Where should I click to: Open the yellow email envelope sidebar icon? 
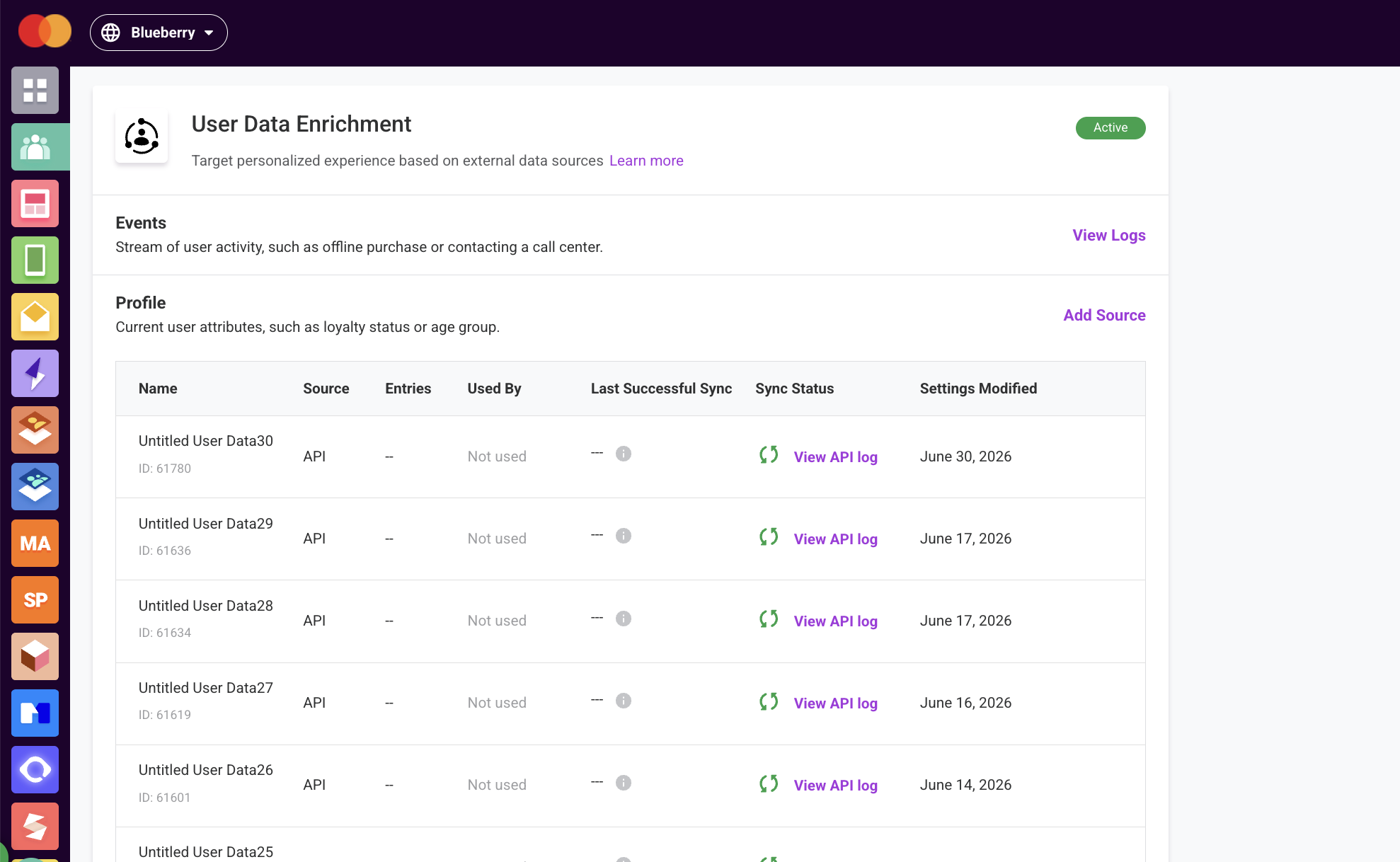[35, 317]
